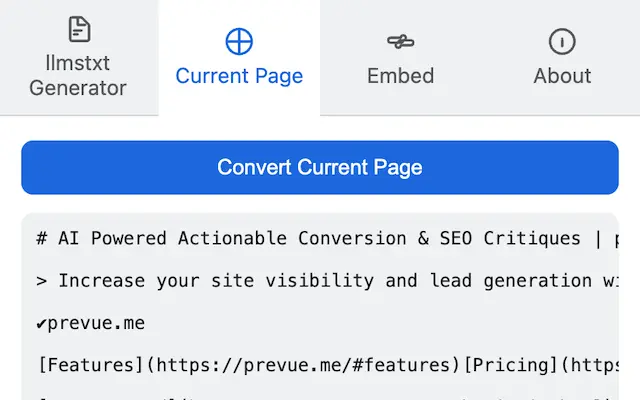This screenshot has width=640, height=400.
Task: Go to the About tab label
Action: tap(562, 76)
